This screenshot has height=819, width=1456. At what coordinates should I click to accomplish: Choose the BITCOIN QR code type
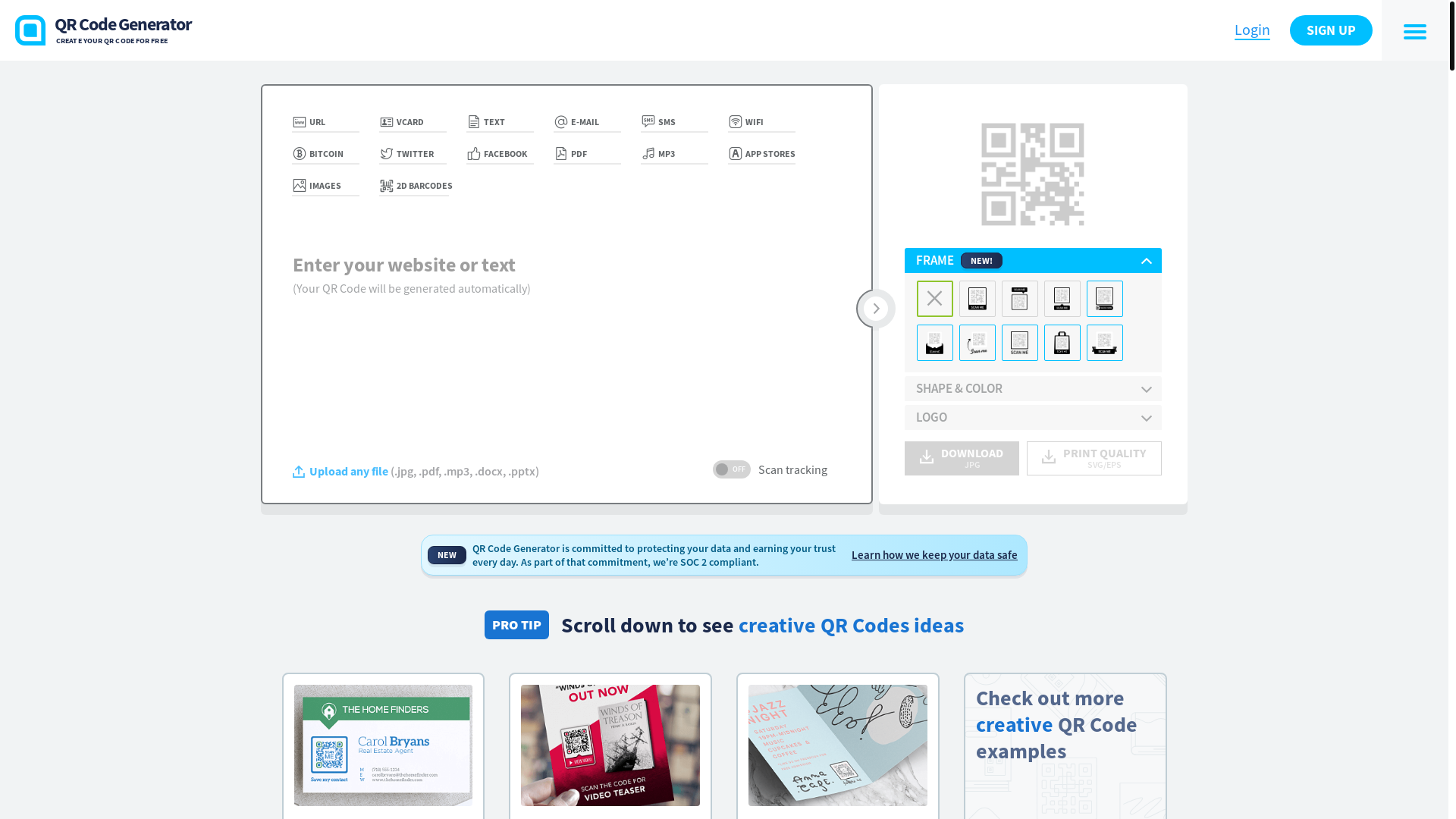click(x=325, y=154)
